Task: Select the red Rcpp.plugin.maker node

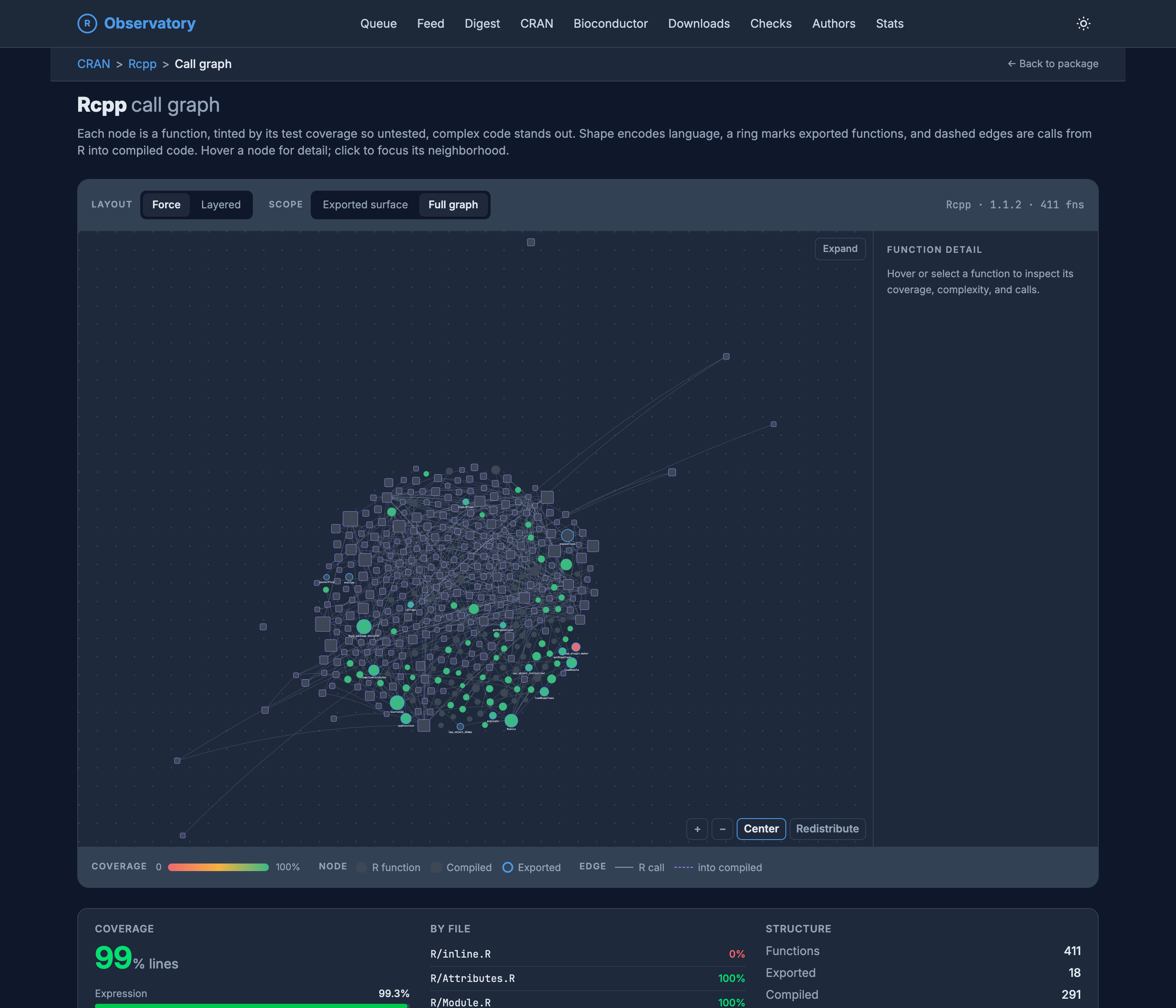Action: 575,647
